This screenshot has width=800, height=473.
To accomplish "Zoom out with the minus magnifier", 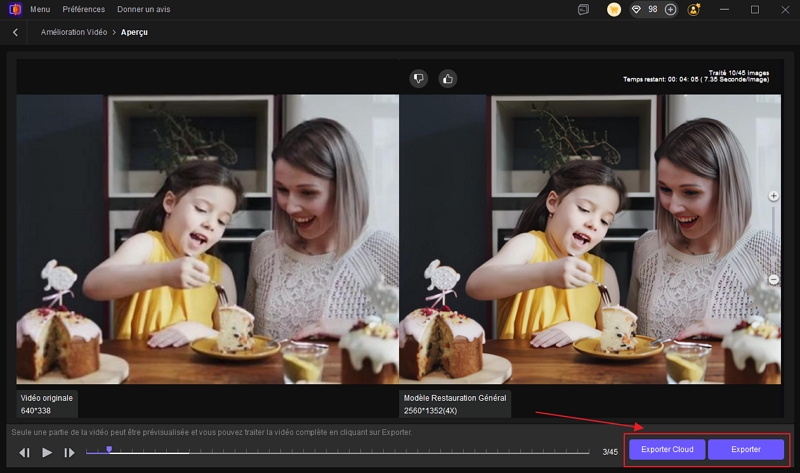I will coord(773,280).
